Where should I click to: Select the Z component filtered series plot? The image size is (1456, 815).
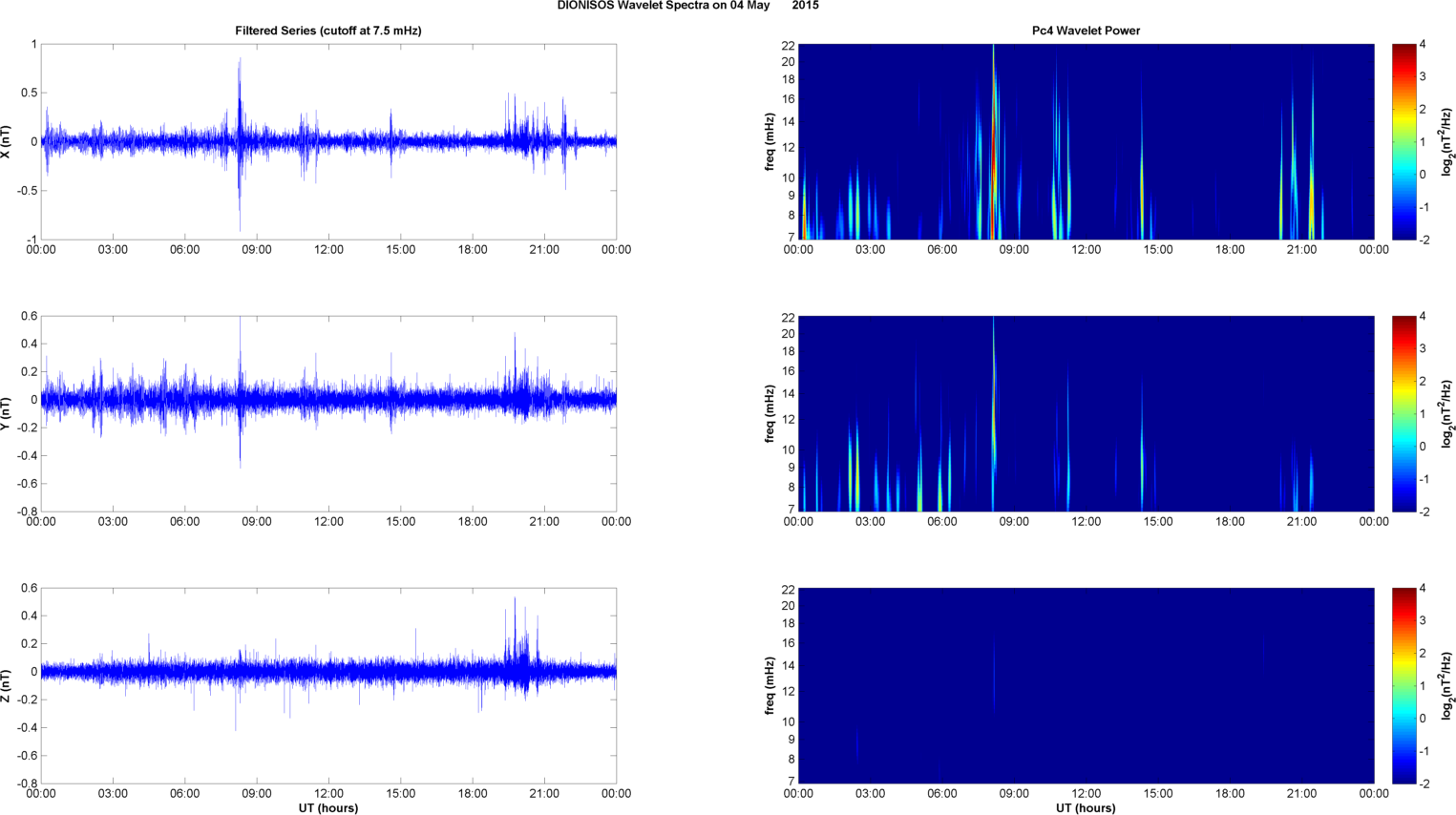click(x=328, y=685)
